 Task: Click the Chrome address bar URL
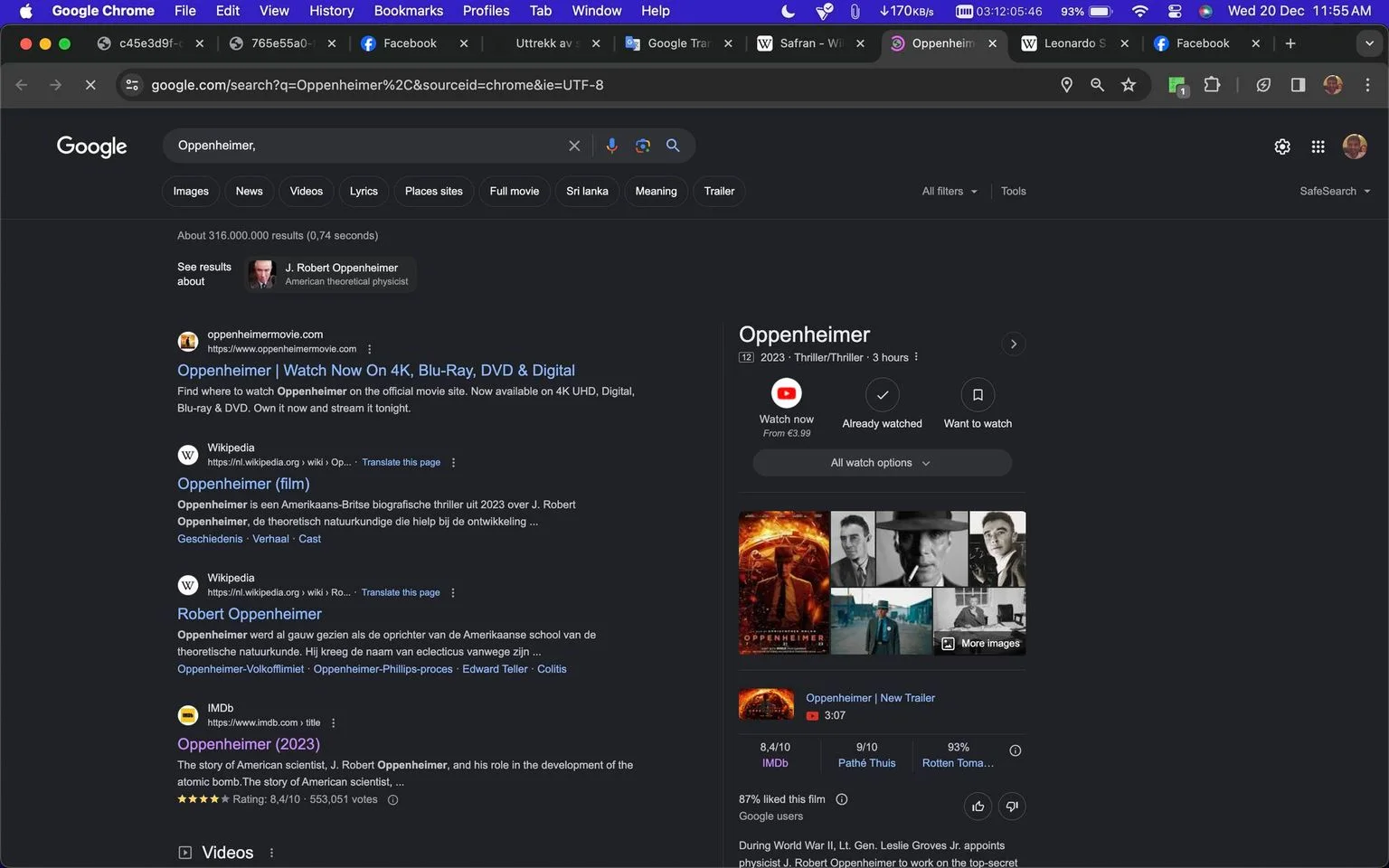(x=377, y=85)
